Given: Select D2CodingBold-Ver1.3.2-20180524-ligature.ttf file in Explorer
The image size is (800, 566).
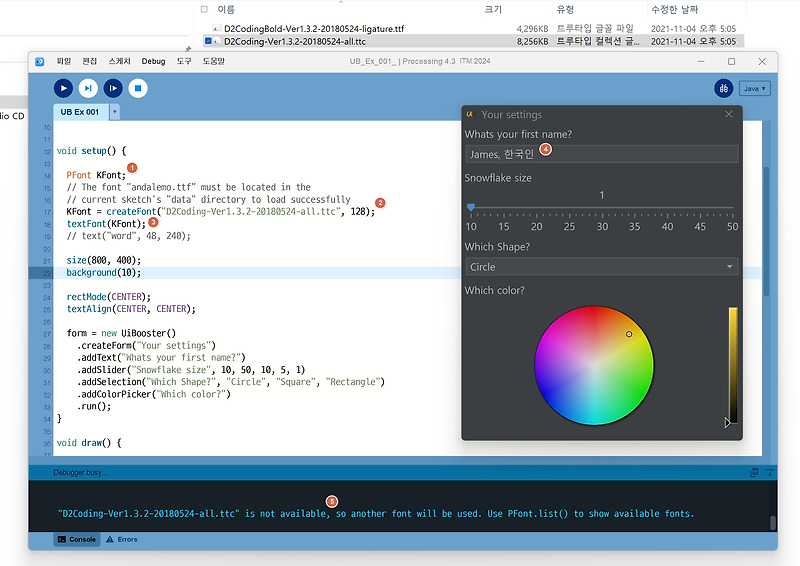Looking at the screenshot, I should 314,29.
